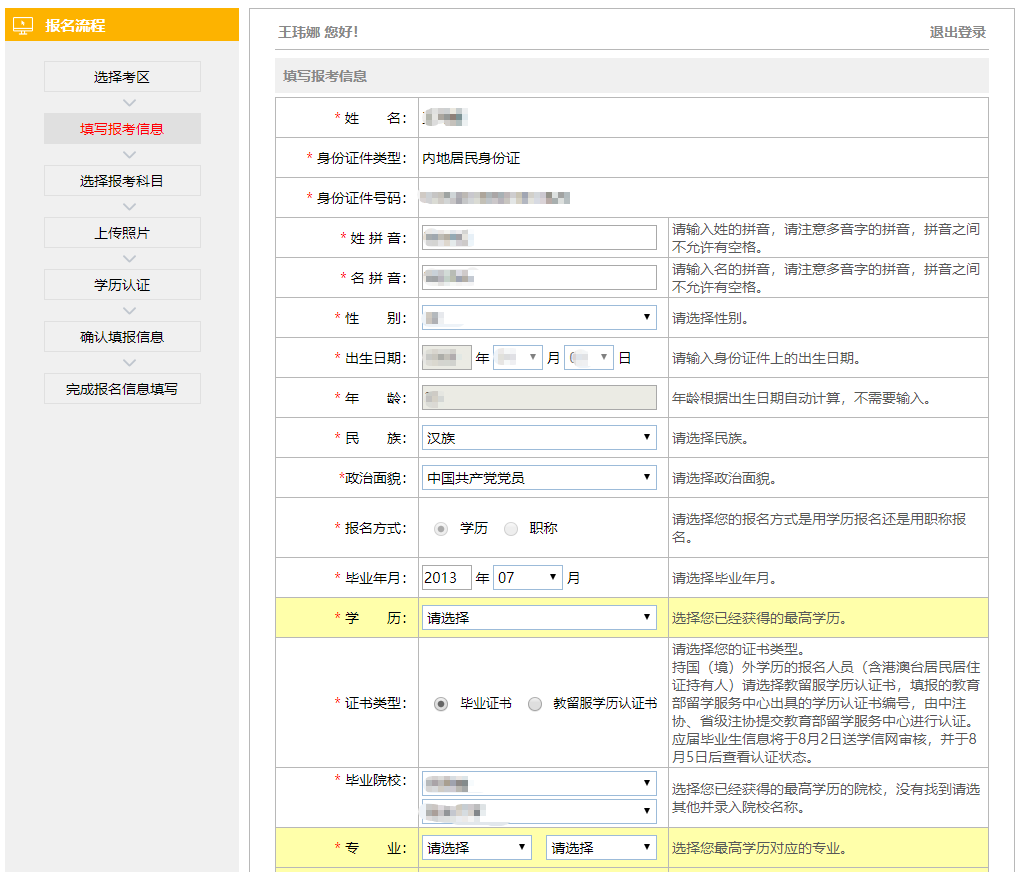The width and height of the screenshot is (1020, 872).
Task: Expand the 民族 dropdown showing 汉族
Action: 538,437
